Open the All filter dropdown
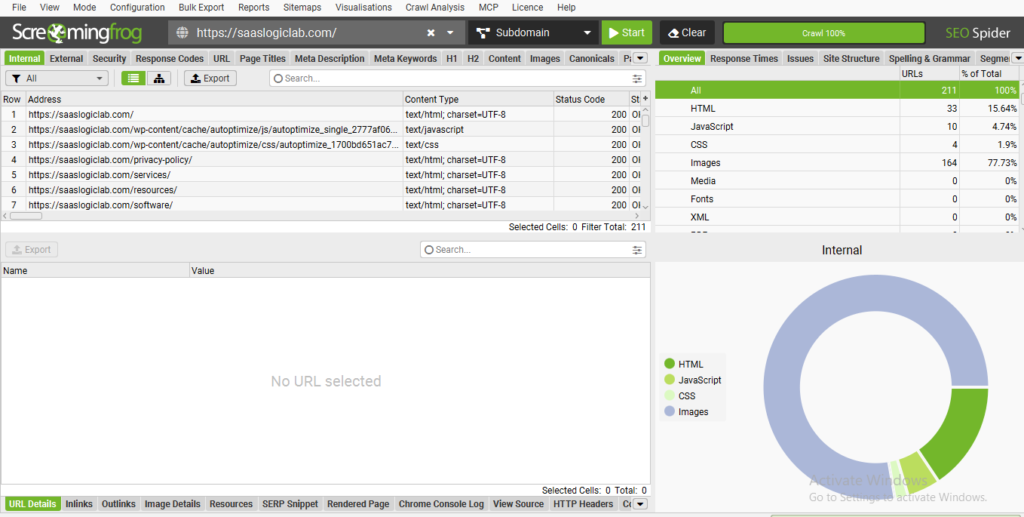The height and width of the screenshot is (517, 1024). [x=57, y=78]
